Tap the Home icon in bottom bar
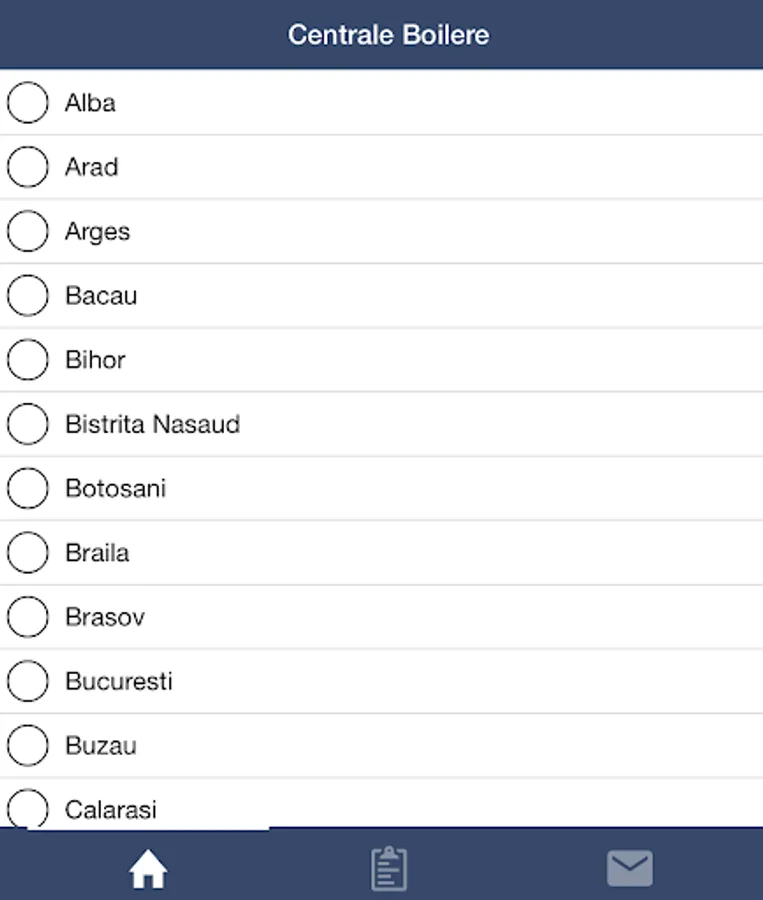The height and width of the screenshot is (900, 763). tap(148, 870)
